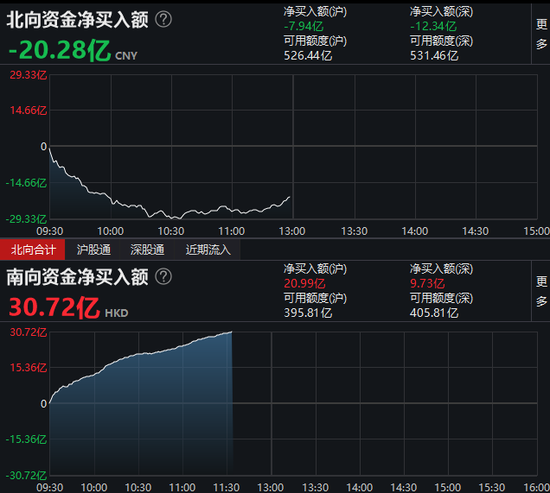
Task: Click southbound 净买入额(深) value 9.73亿
Action: 427,284
